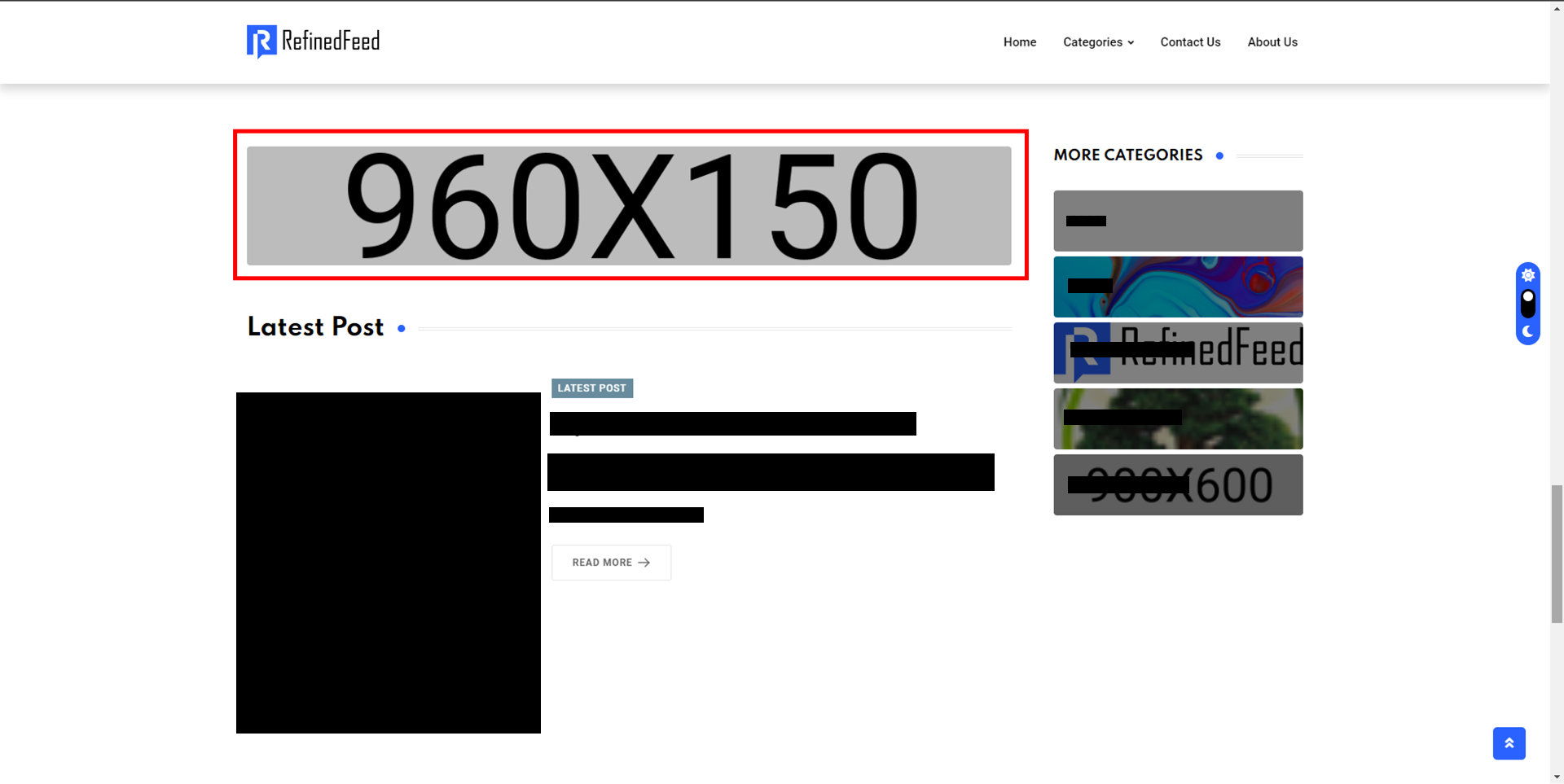1564x784 pixels.
Task: Open the colorful abstract art category card
Action: pos(1178,287)
